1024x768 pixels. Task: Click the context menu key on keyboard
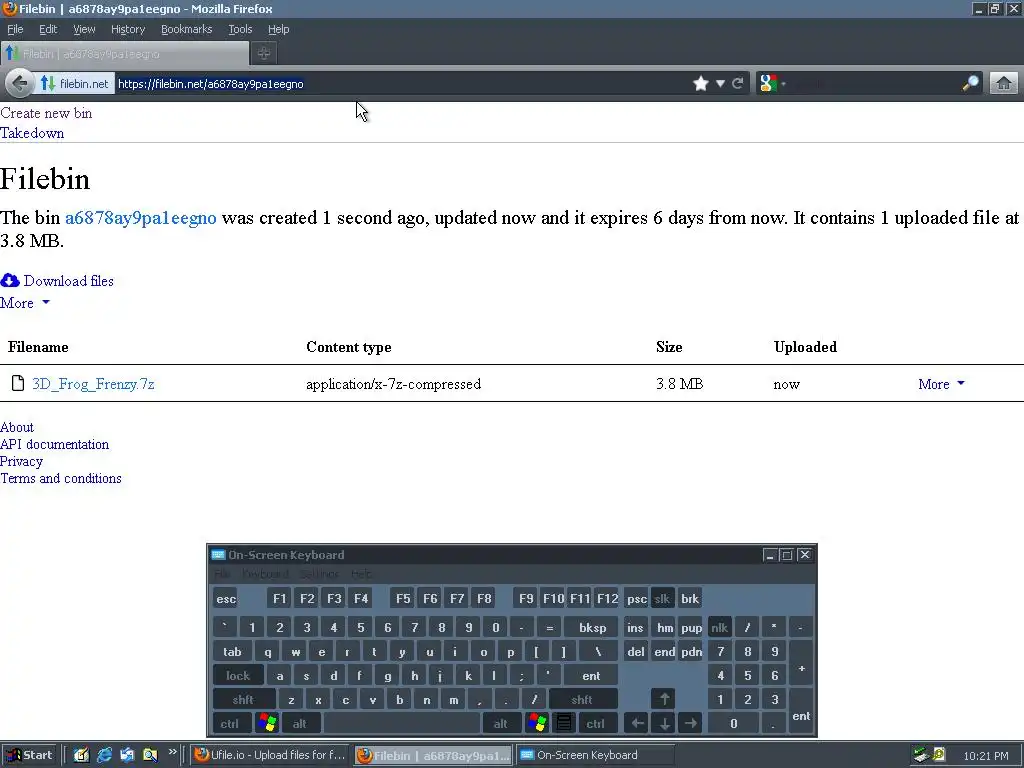tap(563, 723)
